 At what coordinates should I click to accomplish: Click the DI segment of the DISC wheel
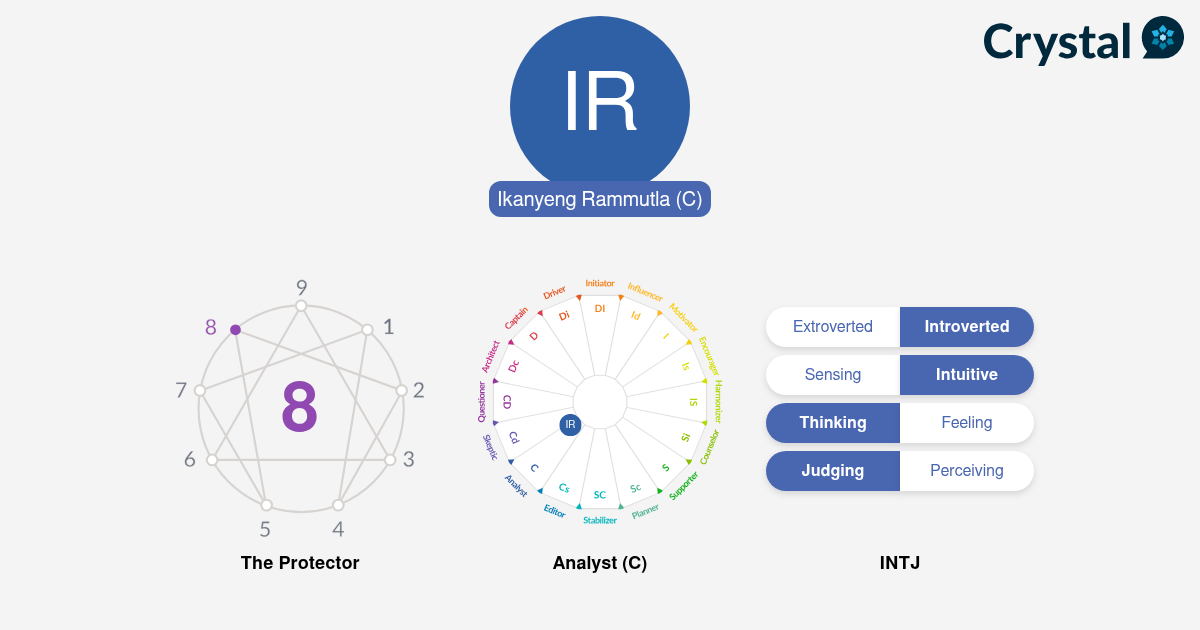(600, 308)
